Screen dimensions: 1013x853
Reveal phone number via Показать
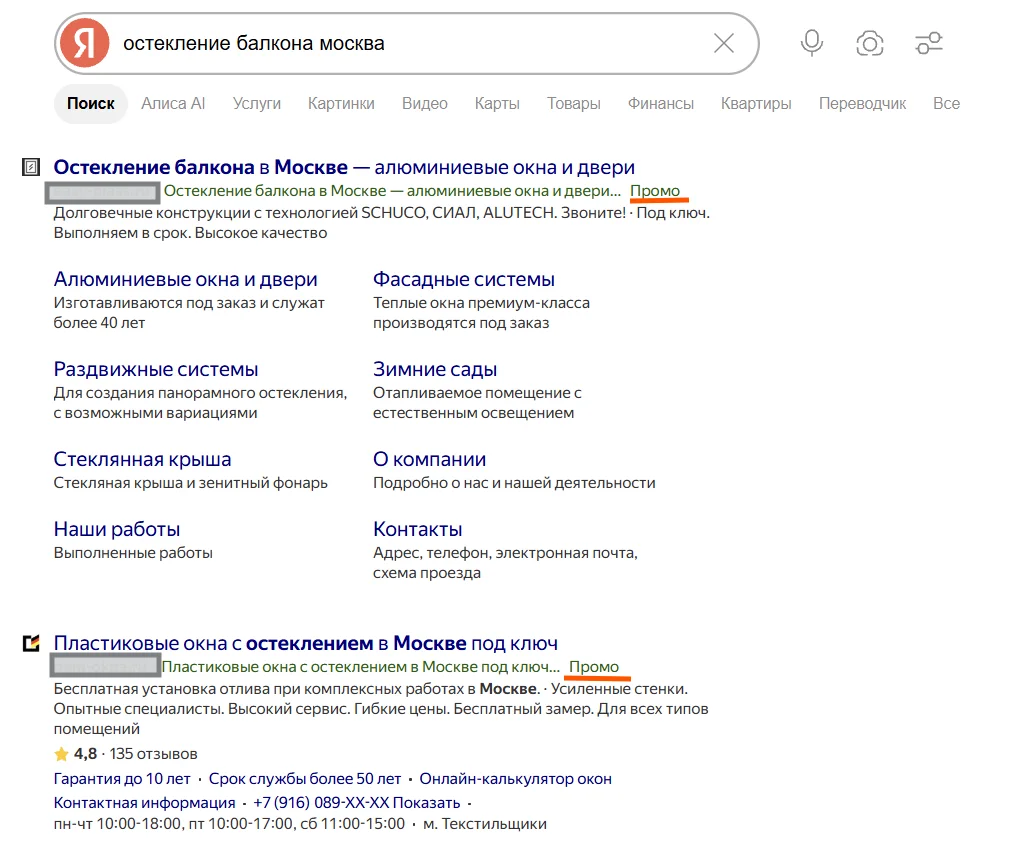[x=426, y=803]
